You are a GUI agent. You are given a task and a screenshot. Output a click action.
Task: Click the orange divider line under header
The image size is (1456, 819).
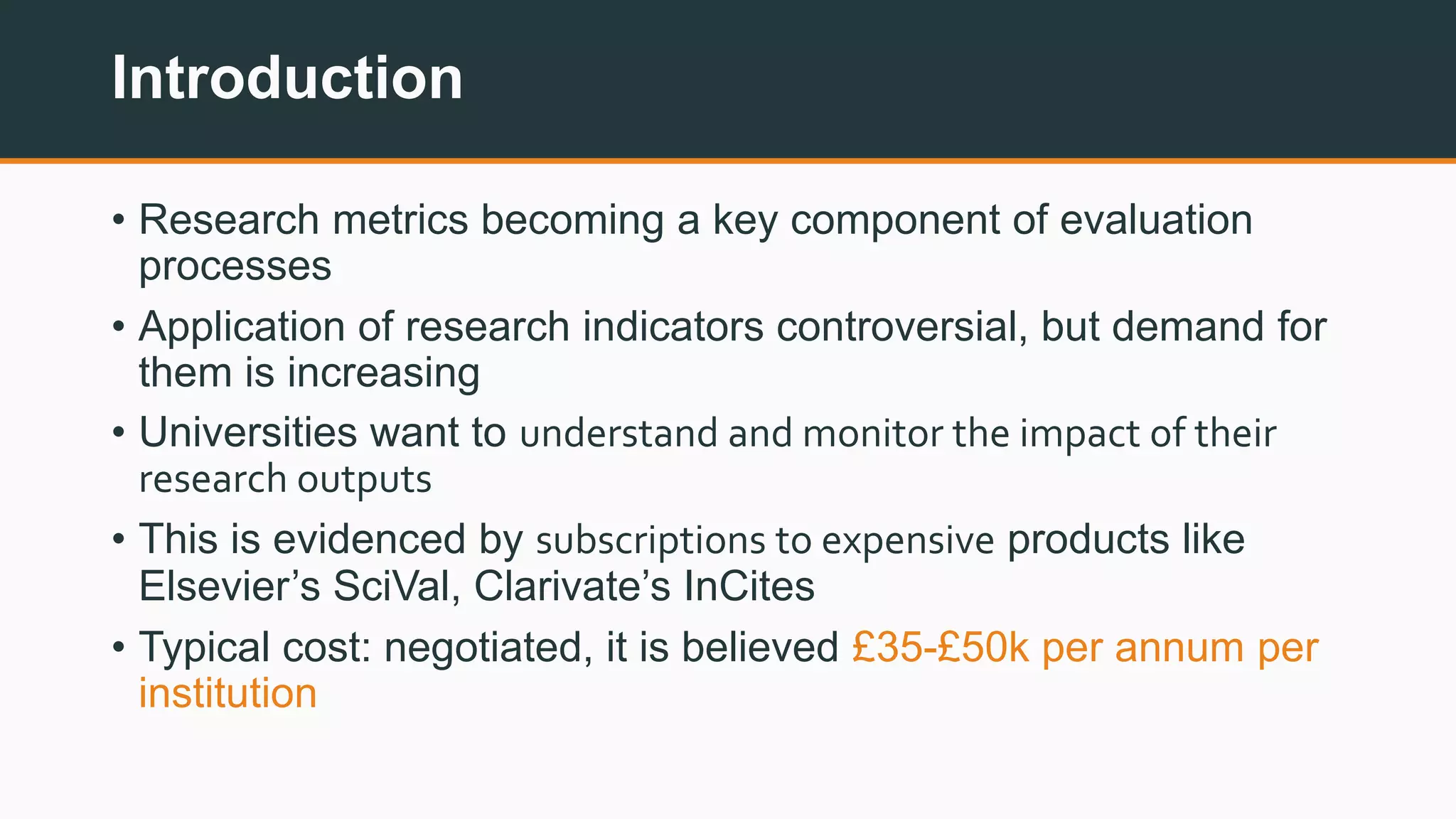point(728,161)
